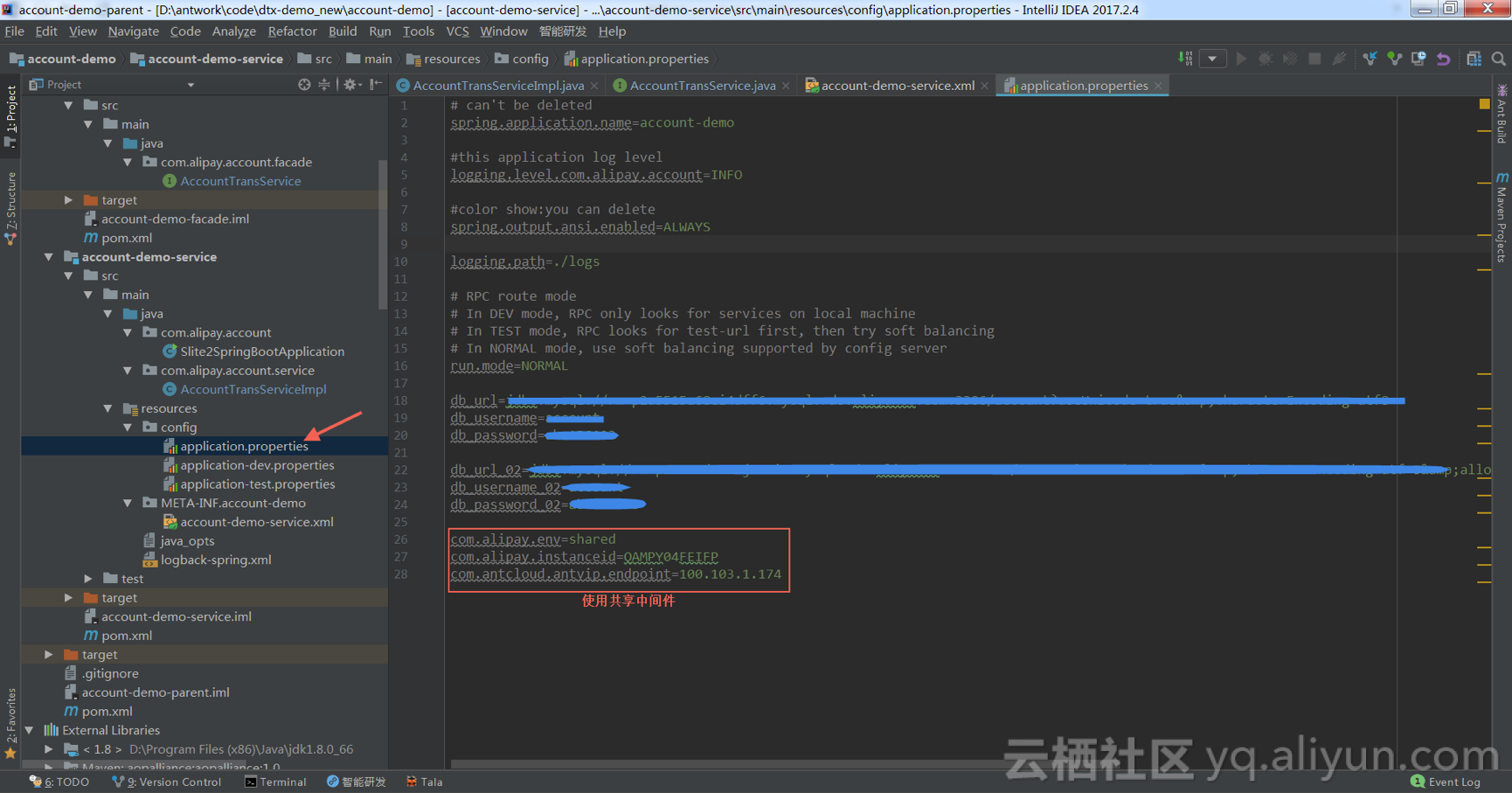Screen dimensions: 1512x793
Task: Open the Project panel gear settings
Action: click(351, 84)
